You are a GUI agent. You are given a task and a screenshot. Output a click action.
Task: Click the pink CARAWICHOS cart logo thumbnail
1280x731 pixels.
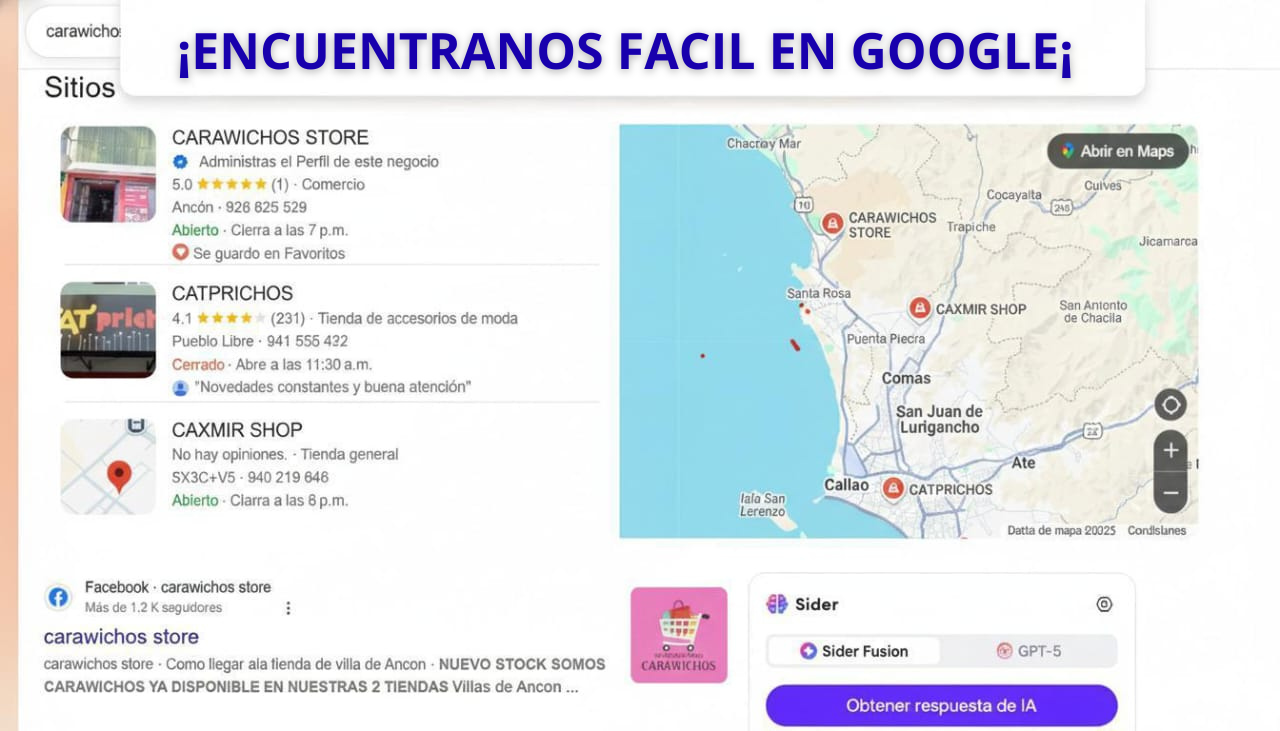(681, 634)
